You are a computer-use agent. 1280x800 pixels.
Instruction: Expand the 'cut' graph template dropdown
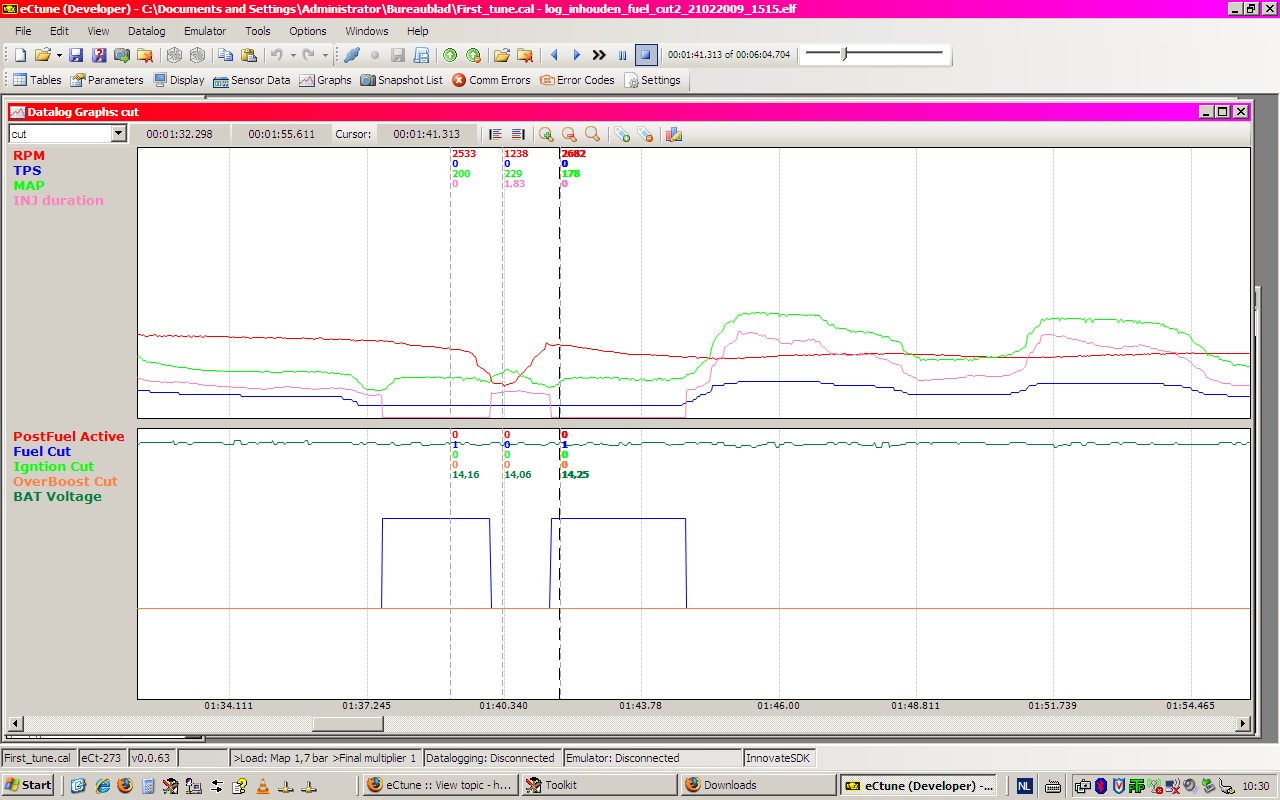click(118, 133)
